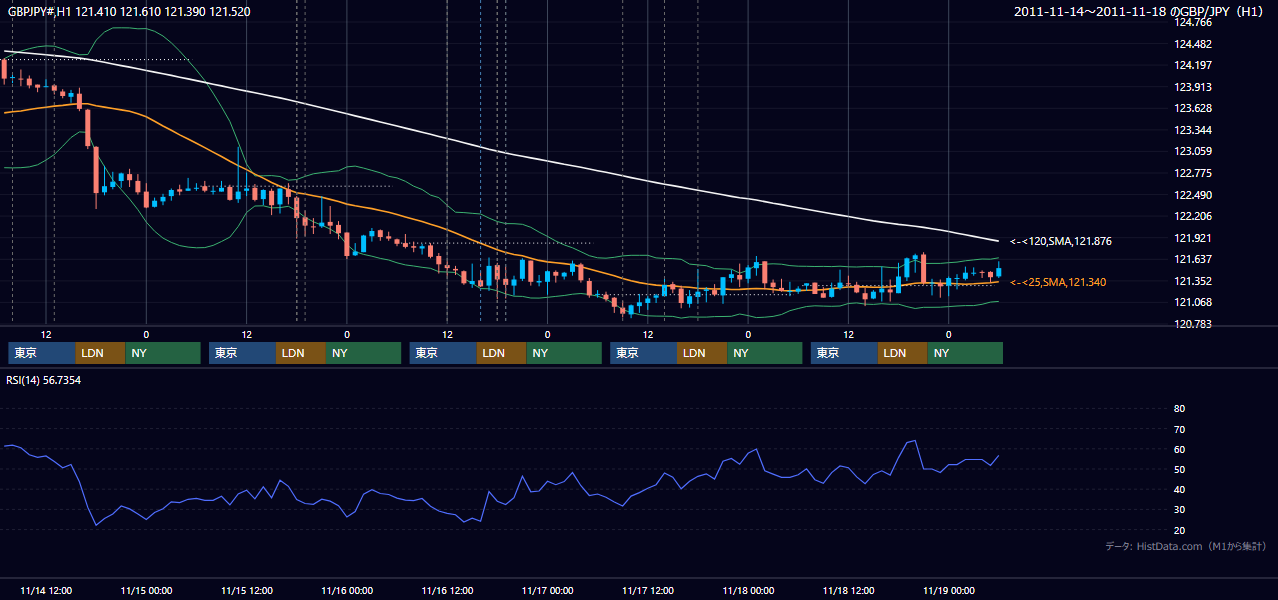Select the 11/15 12:00 time axis label
Viewport: 1278px width, 600px height.
pos(247,590)
